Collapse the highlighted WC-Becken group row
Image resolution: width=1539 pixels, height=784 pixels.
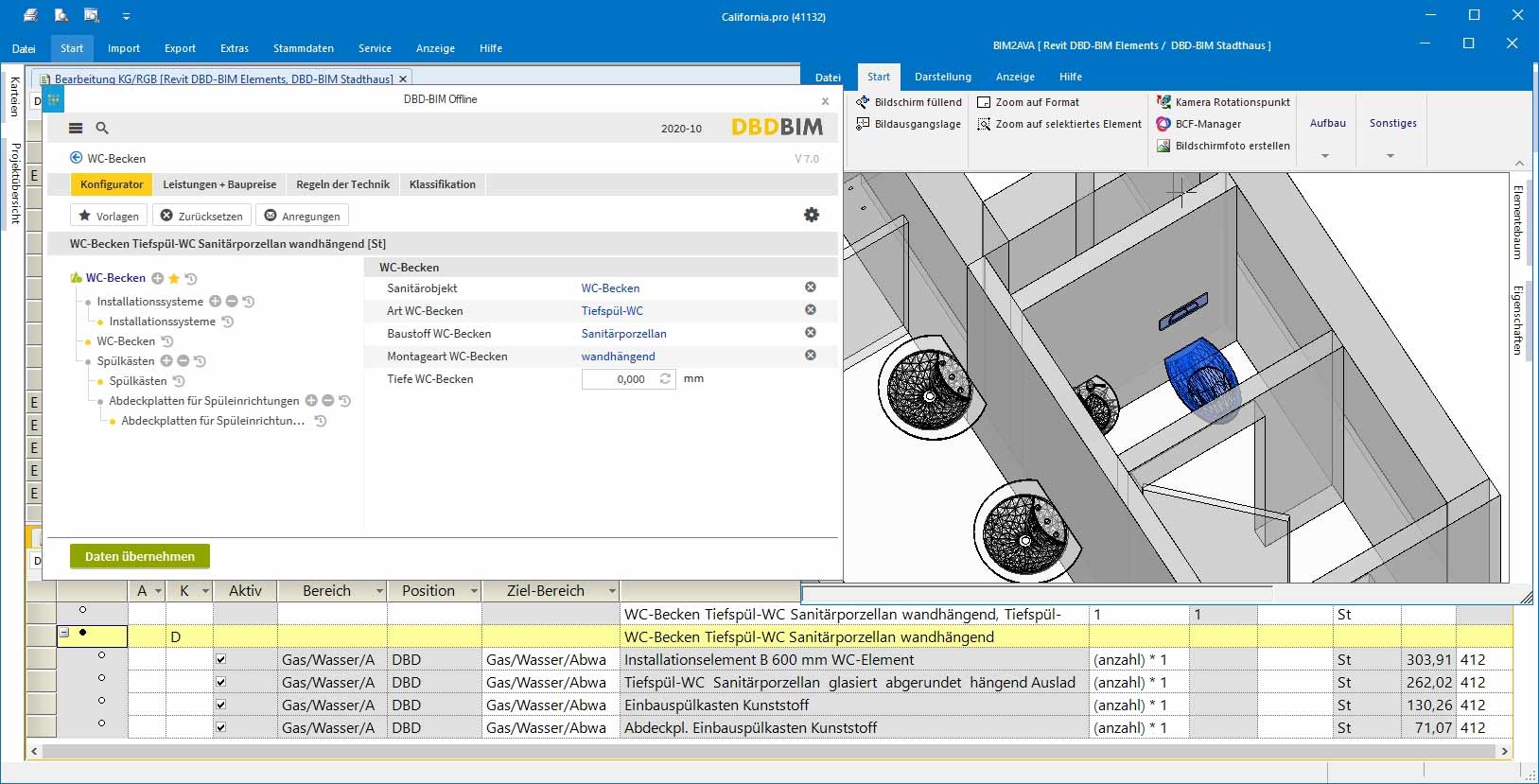(x=63, y=633)
